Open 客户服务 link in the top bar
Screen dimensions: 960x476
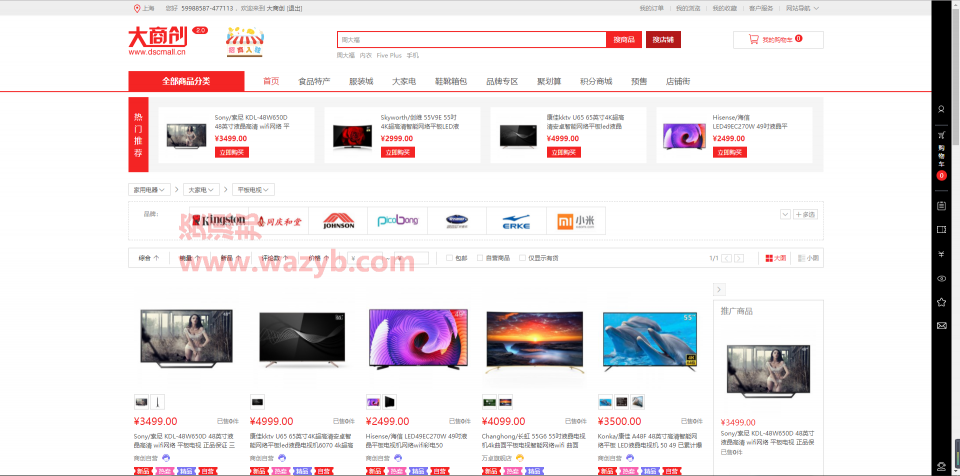(x=761, y=8)
